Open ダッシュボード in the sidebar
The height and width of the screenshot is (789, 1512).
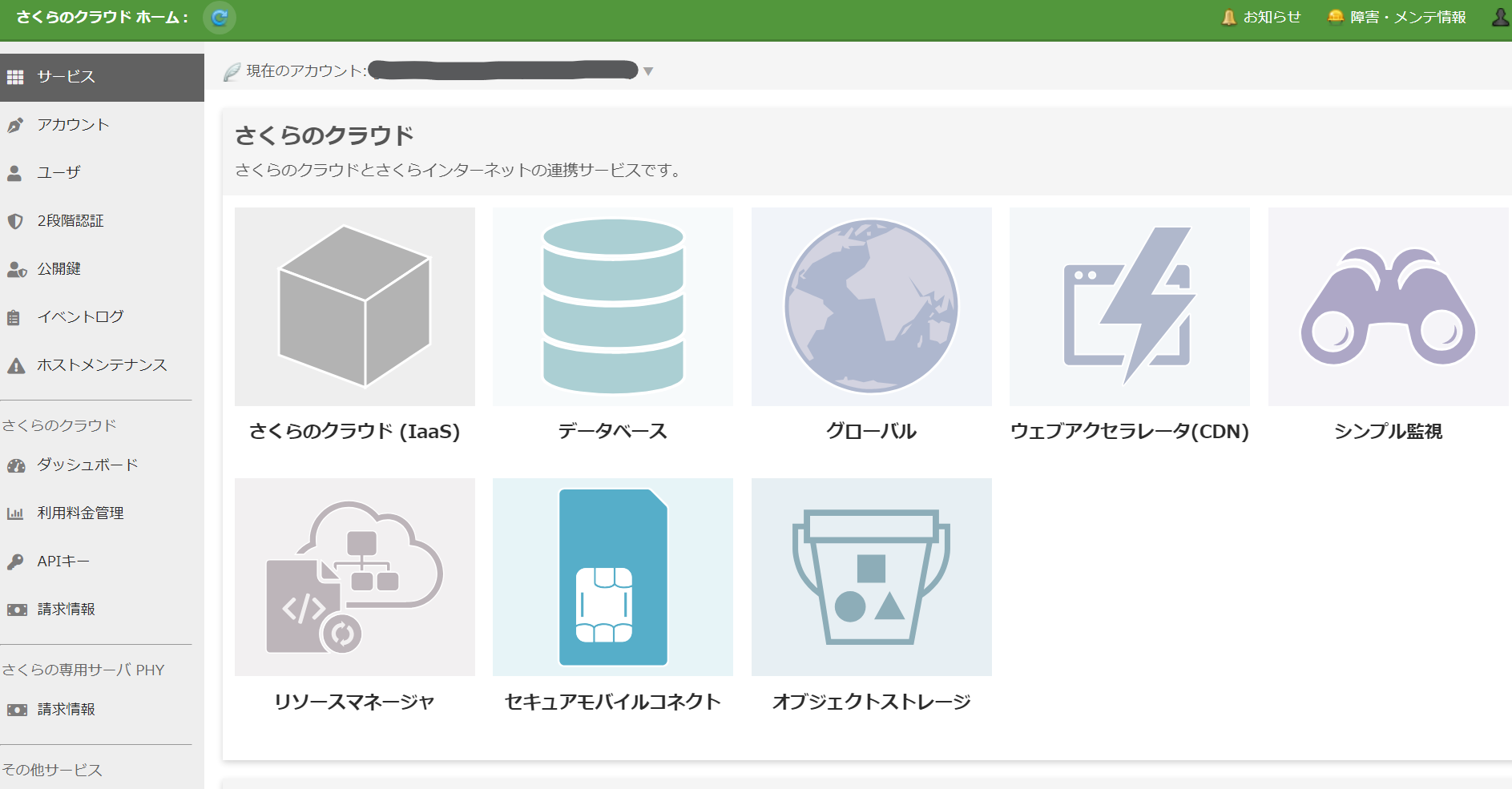[x=102, y=465]
